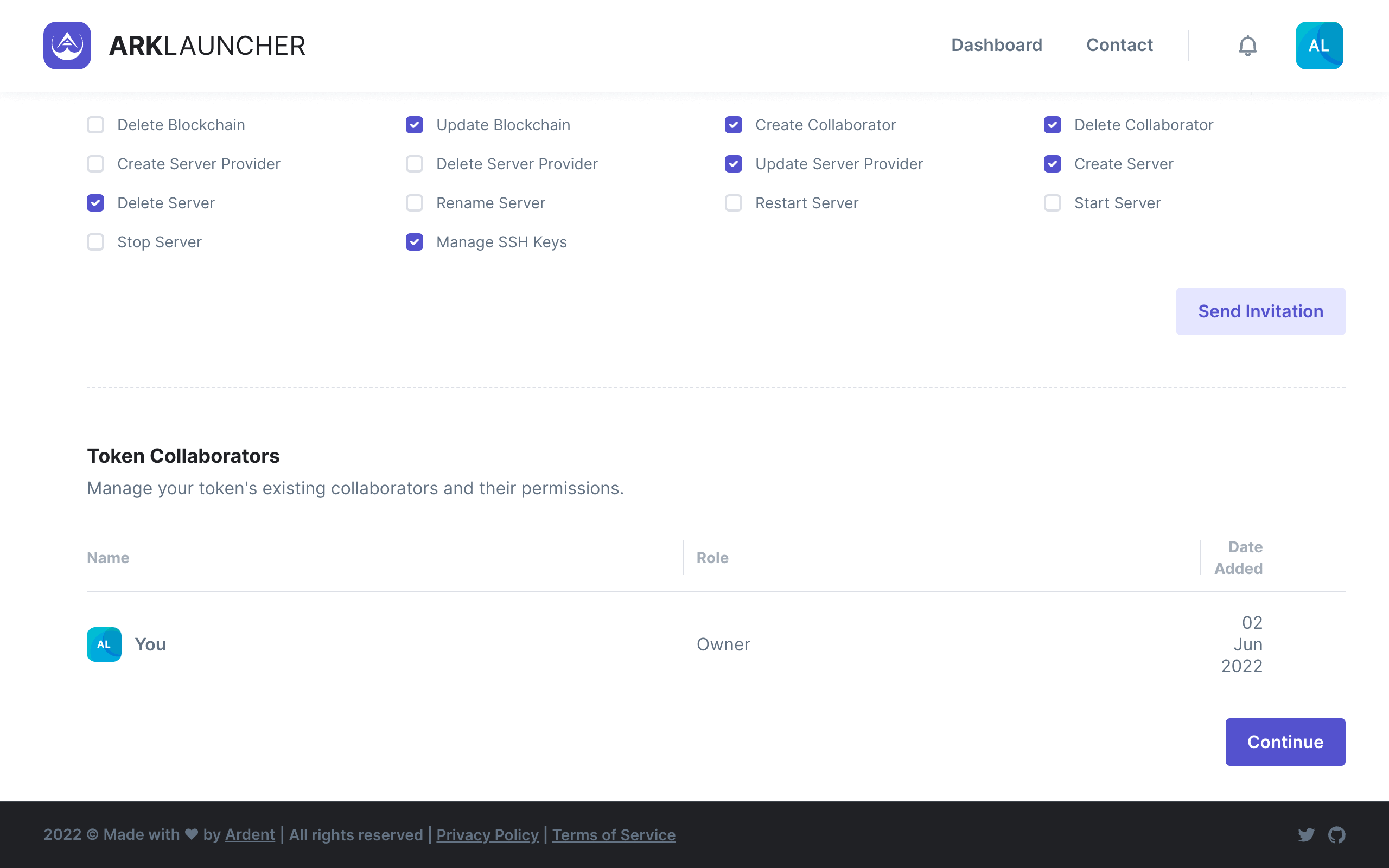Check the Restart Server checkbox
Image resolution: width=1389 pixels, height=868 pixels.
[734, 203]
